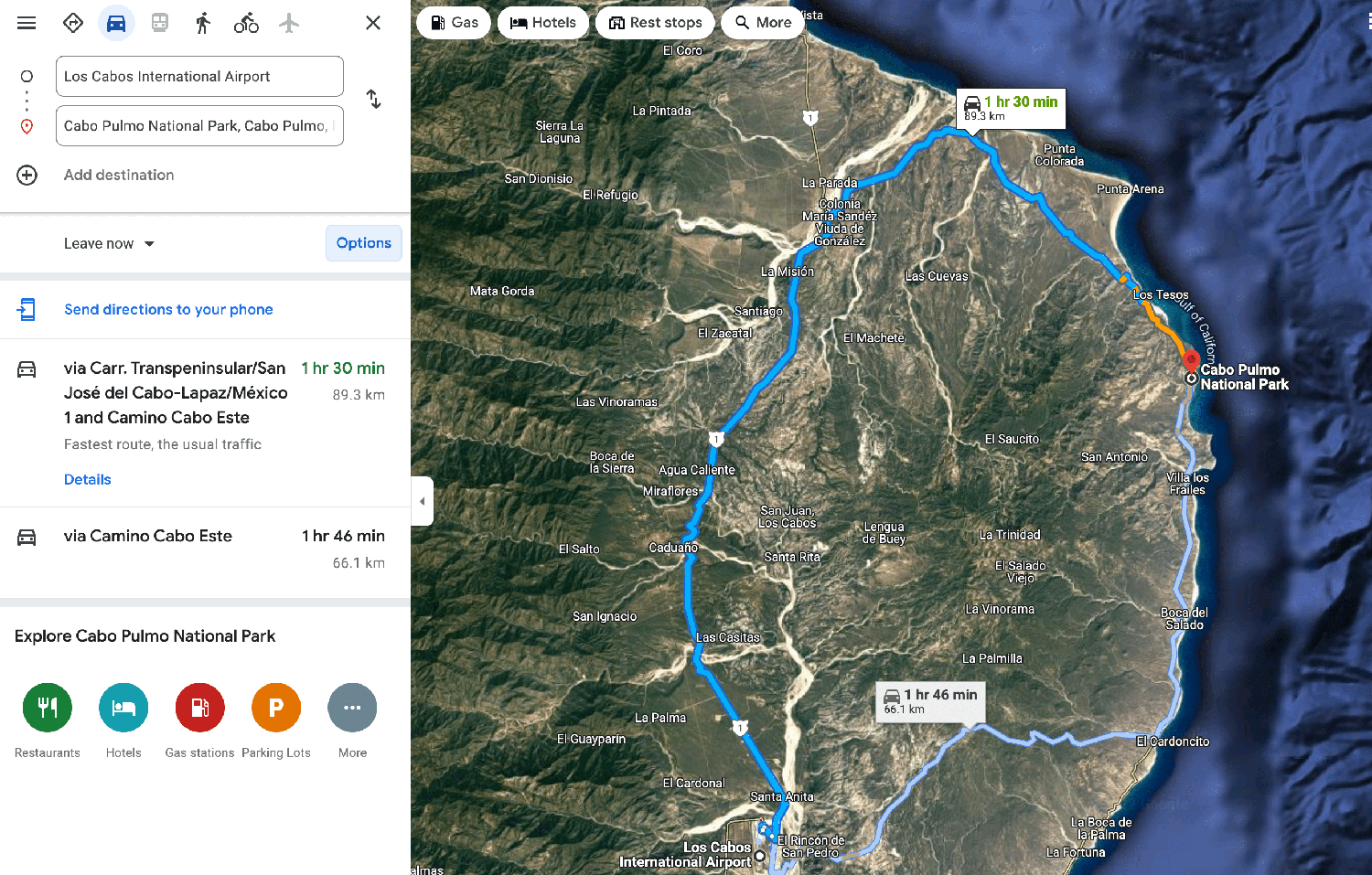Screen dimensions: 1372x875
Task: Open the Leave now time dropdown
Action: 109,244
